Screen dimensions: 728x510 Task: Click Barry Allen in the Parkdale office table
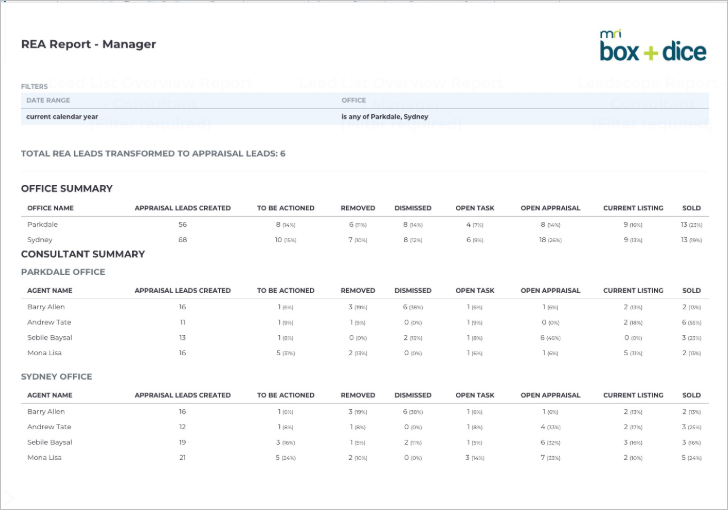tap(46, 307)
